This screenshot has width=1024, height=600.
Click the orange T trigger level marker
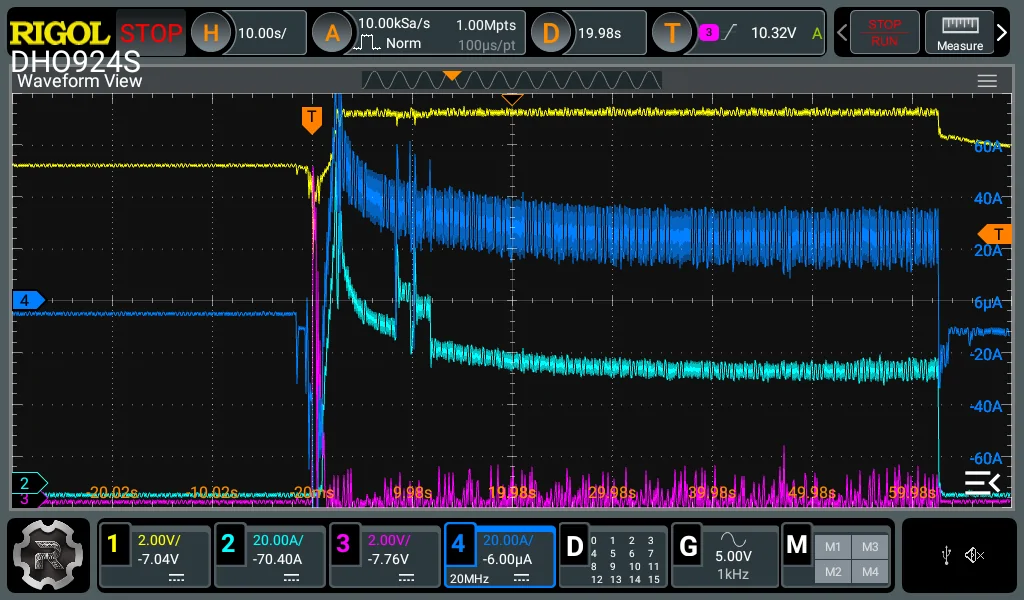pyautogui.click(x=995, y=234)
